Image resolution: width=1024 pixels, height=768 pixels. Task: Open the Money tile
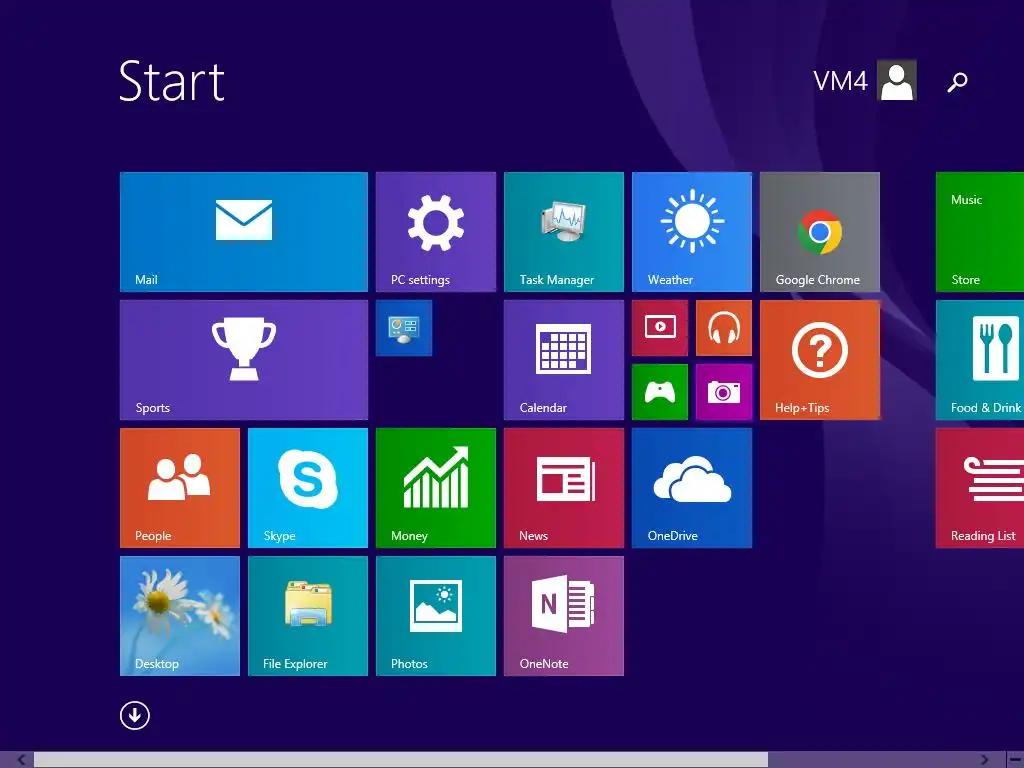point(436,488)
